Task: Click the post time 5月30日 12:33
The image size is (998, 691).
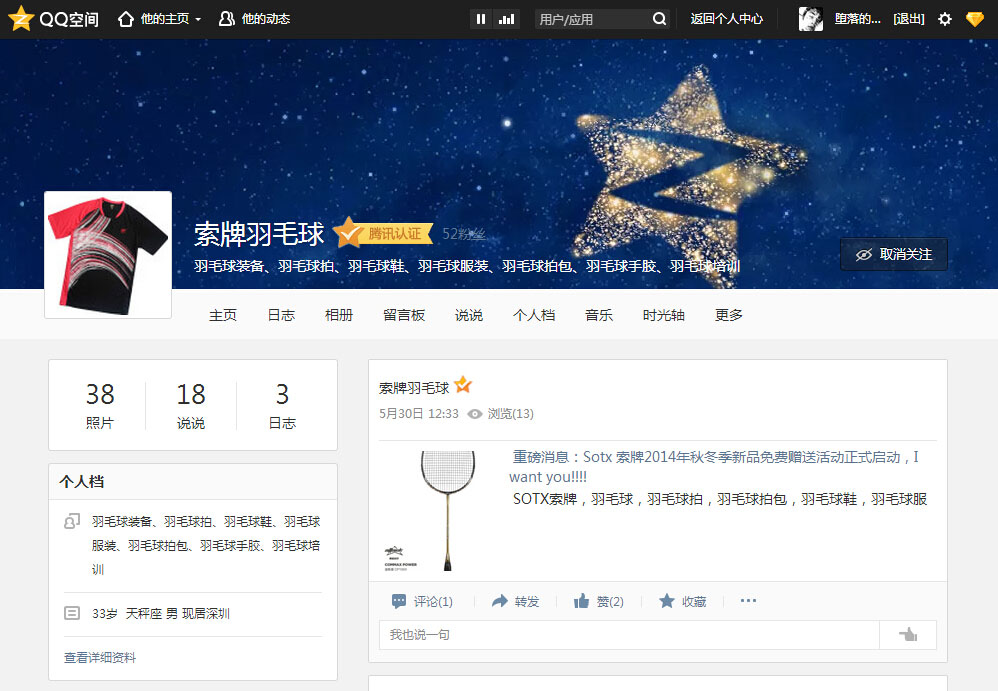Action: tap(419, 414)
